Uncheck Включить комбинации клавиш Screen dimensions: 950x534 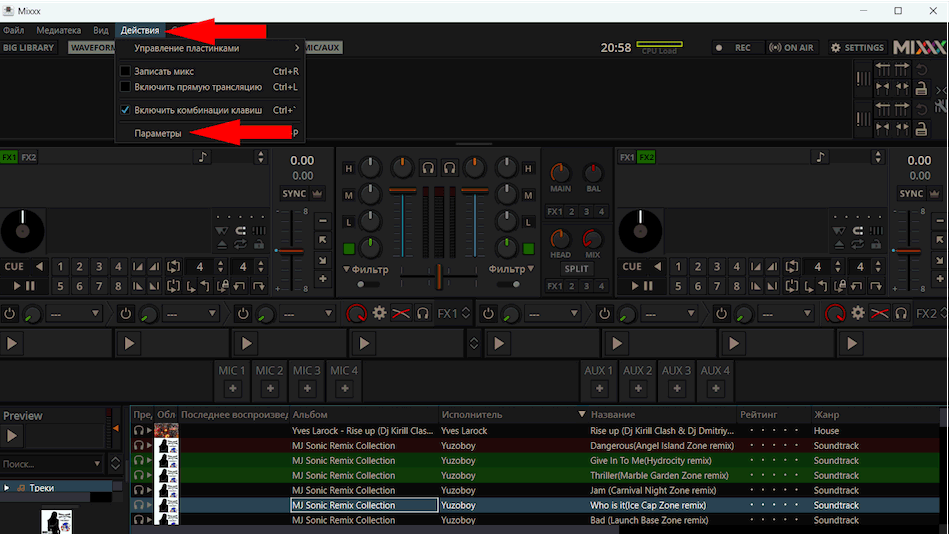[125, 110]
